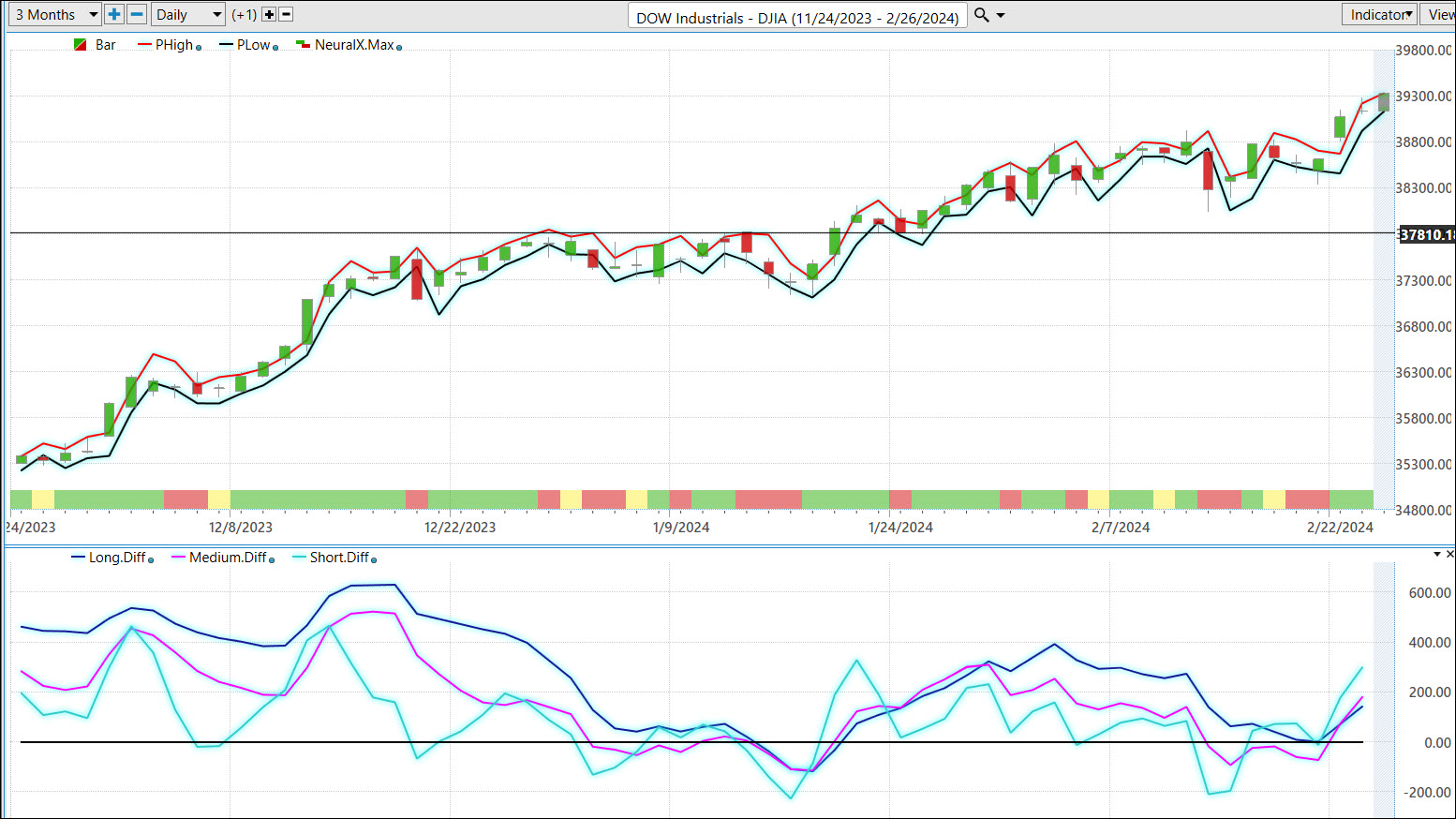The width and height of the screenshot is (1456, 819).
Task: Click the 12/8/2023 date axis label
Action: pos(241,528)
